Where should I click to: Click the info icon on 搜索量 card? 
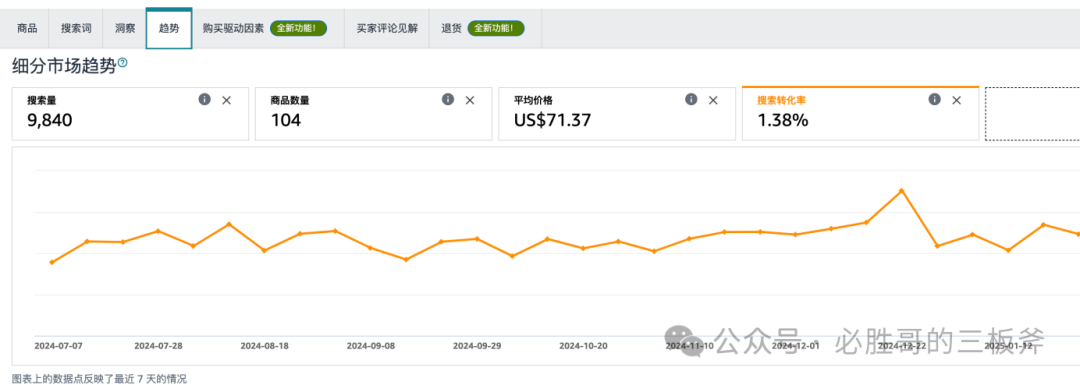tap(205, 99)
